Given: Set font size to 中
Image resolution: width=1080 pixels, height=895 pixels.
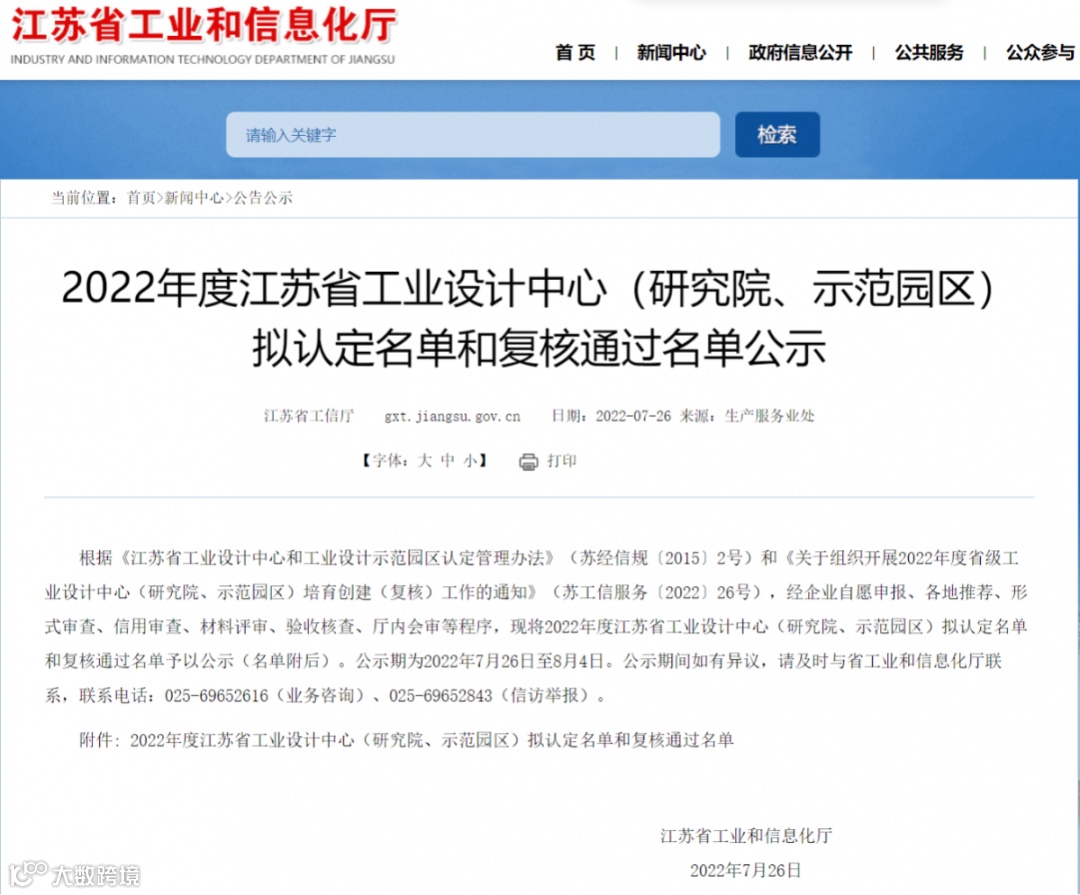Looking at the screenshot, I should click(448, 461).
